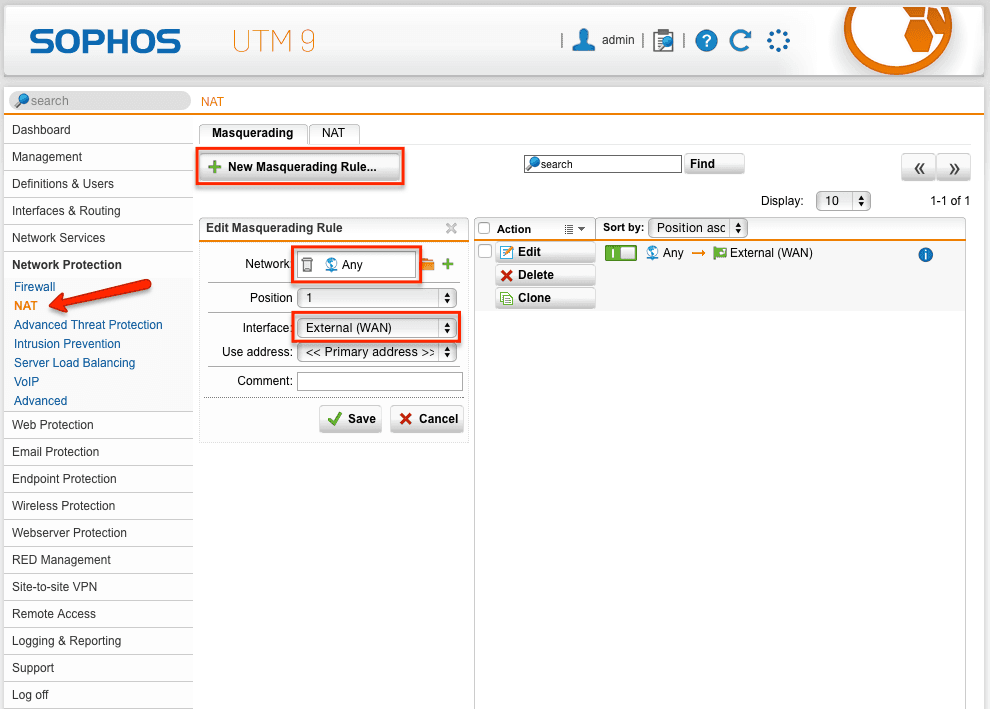Viewport: 990px width, 709px height.
Task: Open the Sort by Position asc dropdown
Action: click(698, 228)
